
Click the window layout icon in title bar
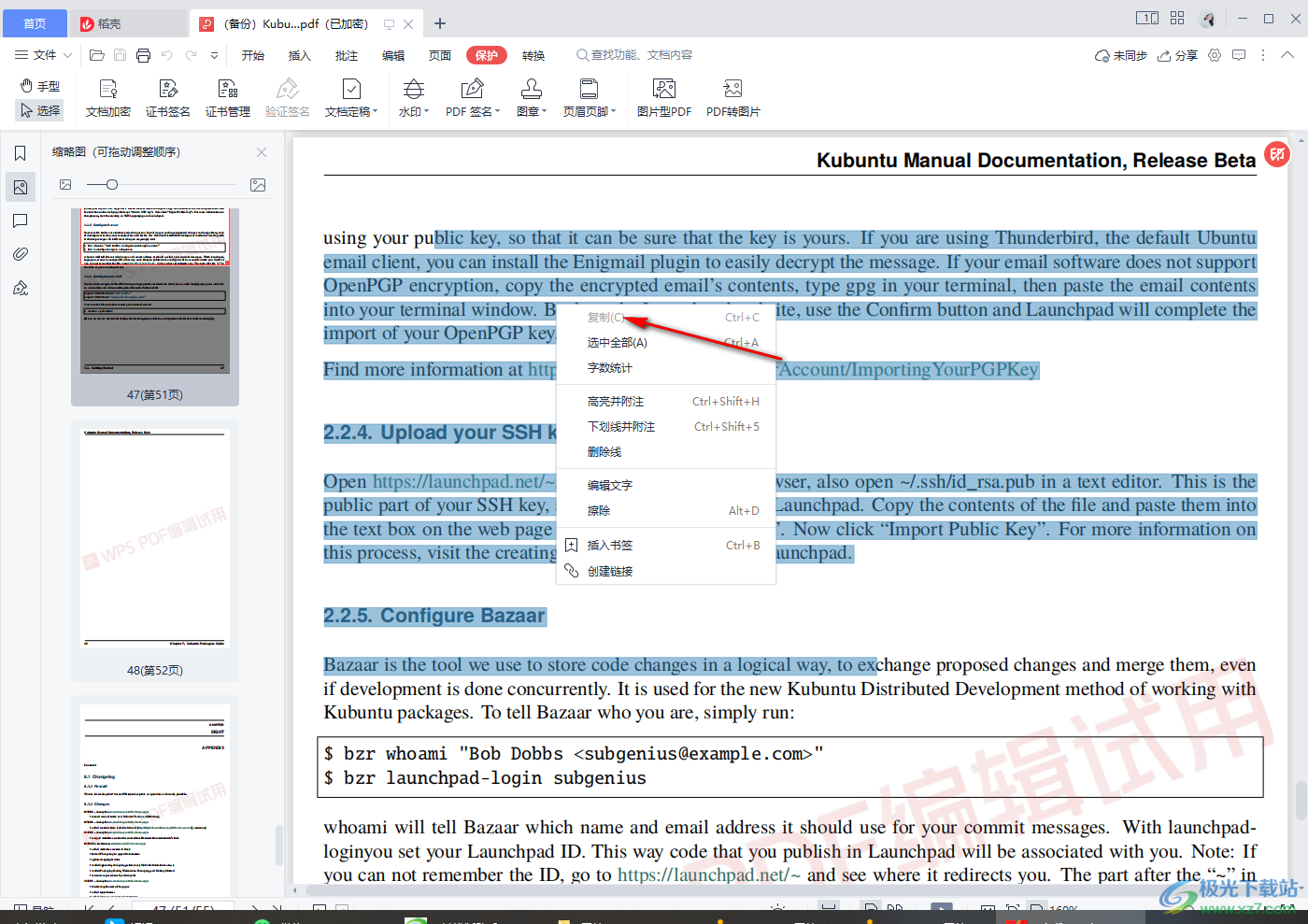[1147, 18]
